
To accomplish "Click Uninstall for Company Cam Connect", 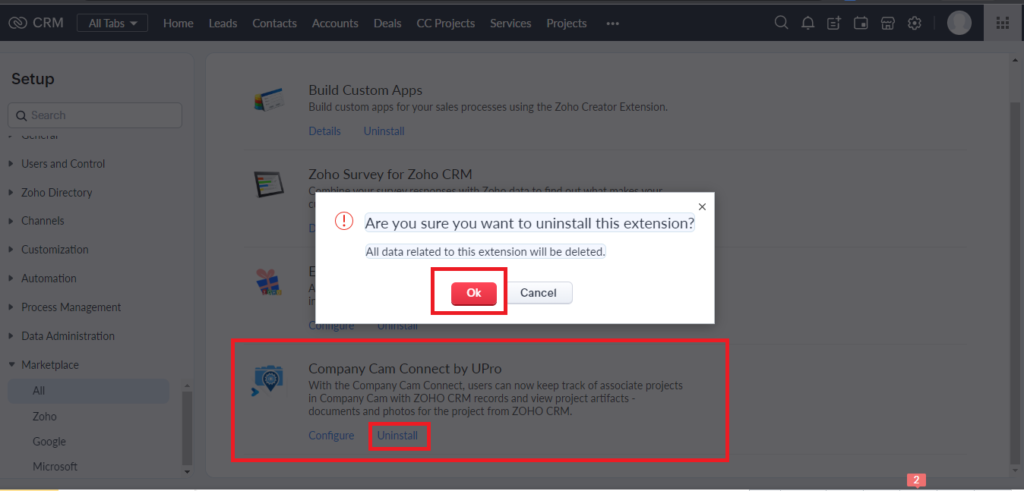I will [398, 436].
